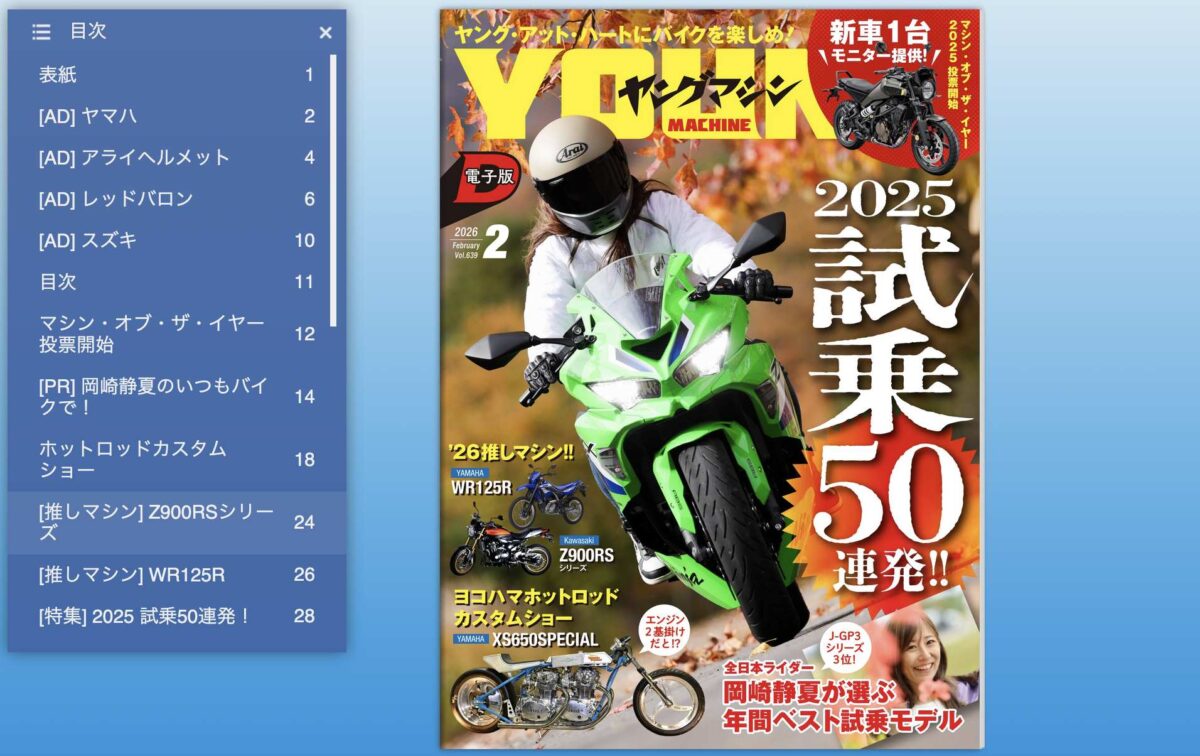Jump to 表紙 cover page entry

[176, 75]
